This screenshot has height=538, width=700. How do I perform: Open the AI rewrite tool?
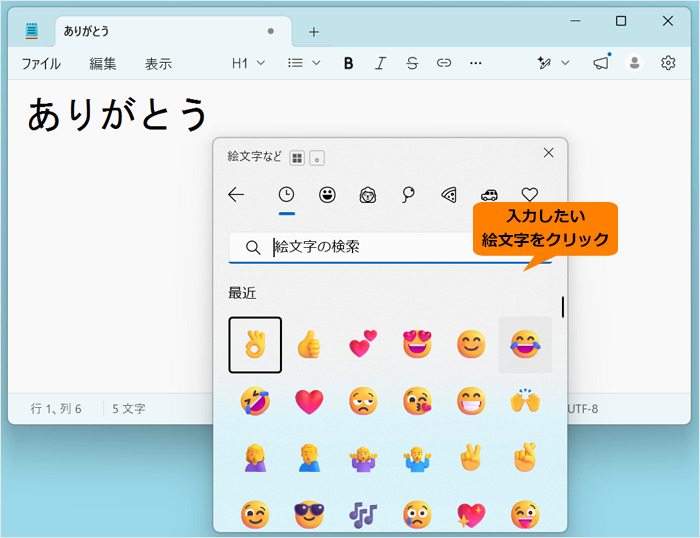tap(544, 63)
